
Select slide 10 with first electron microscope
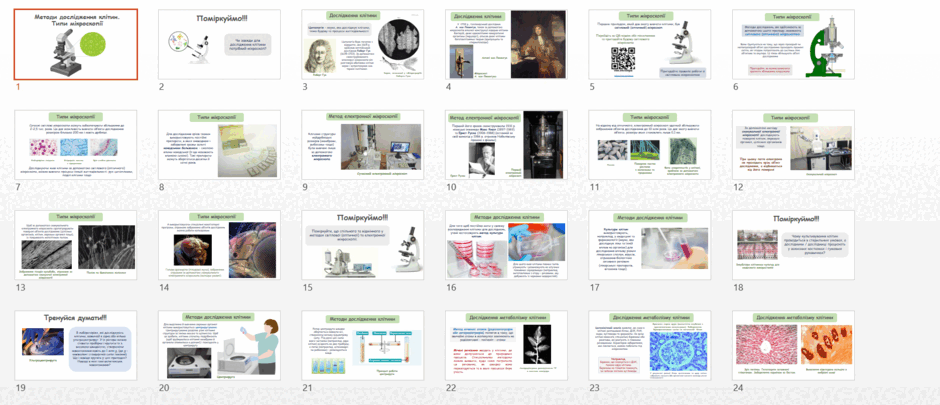click(506, 144)
